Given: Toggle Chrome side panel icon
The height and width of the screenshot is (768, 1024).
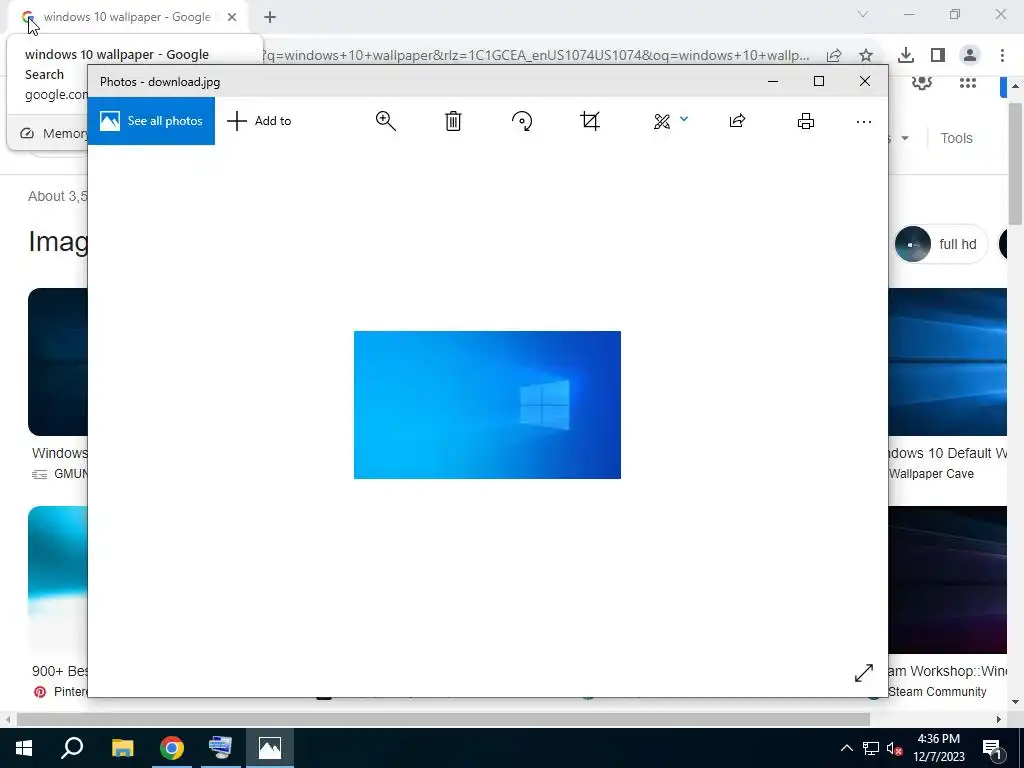Looking at the screenshot, I should pos(938,56).
